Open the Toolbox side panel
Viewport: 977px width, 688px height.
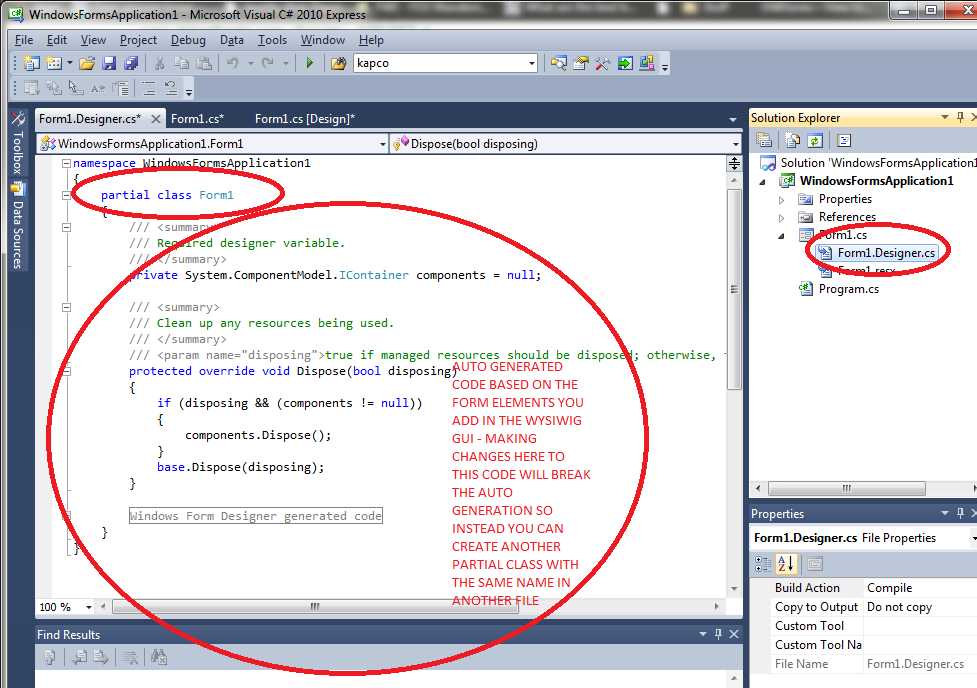pos(18,144)
